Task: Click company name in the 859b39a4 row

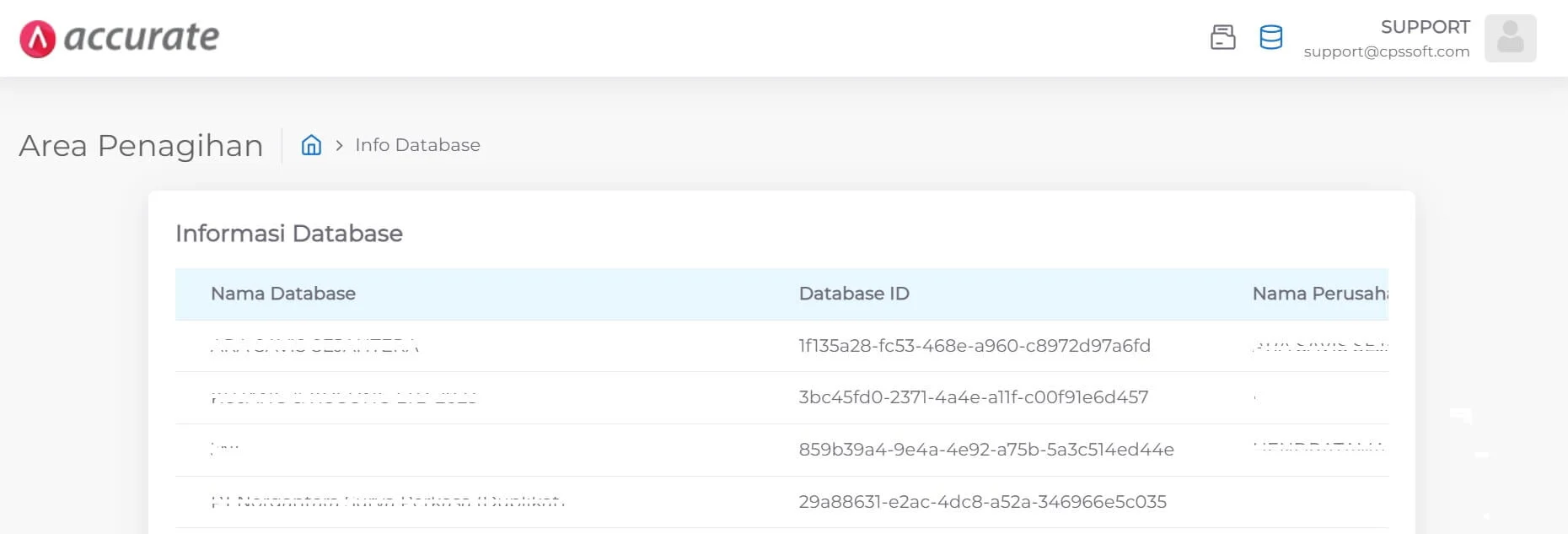Action: (1318, 448)
